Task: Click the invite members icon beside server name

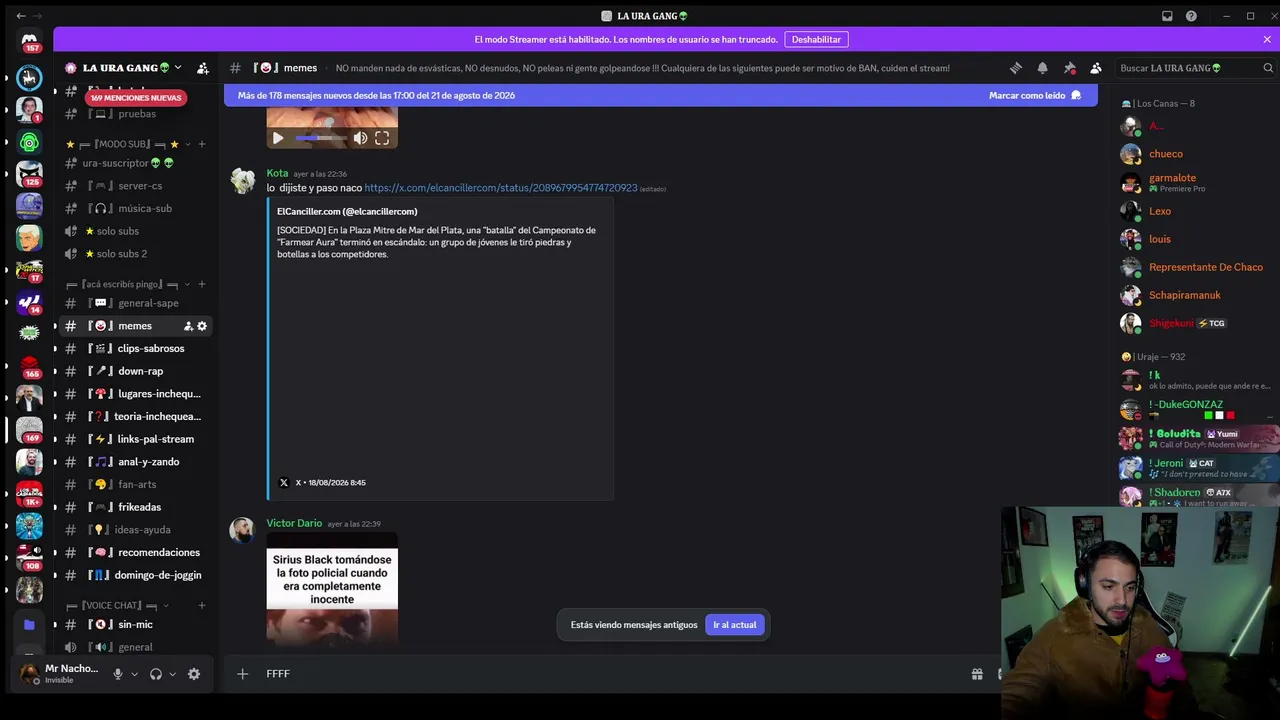Action: (203, 68)
